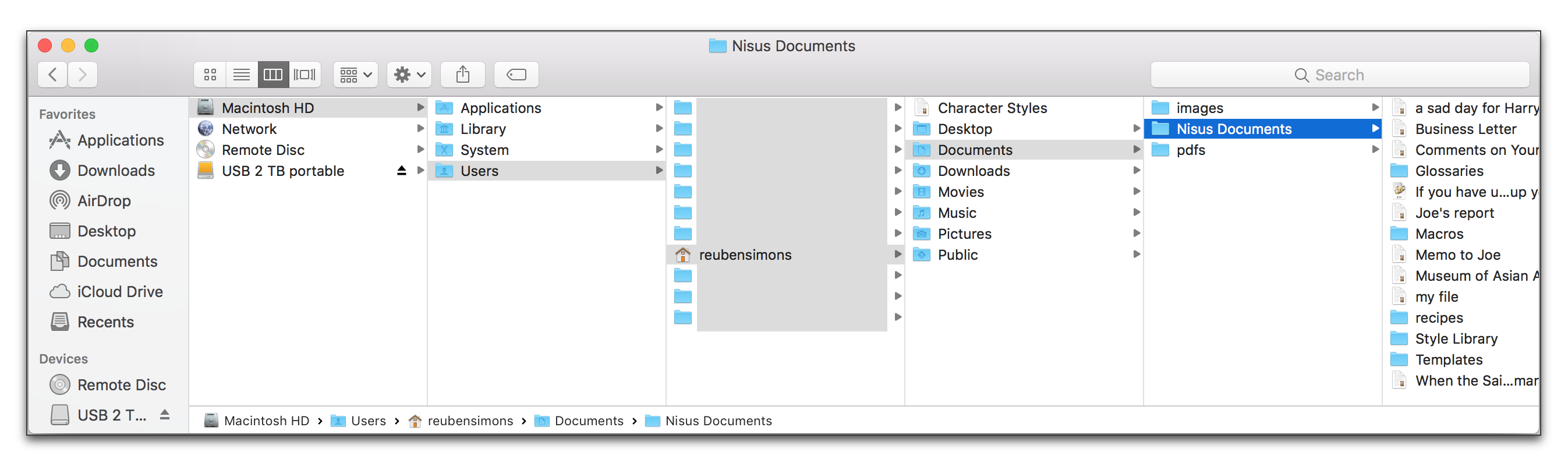Open the Arrange grouping dropdown

(356, 75)
